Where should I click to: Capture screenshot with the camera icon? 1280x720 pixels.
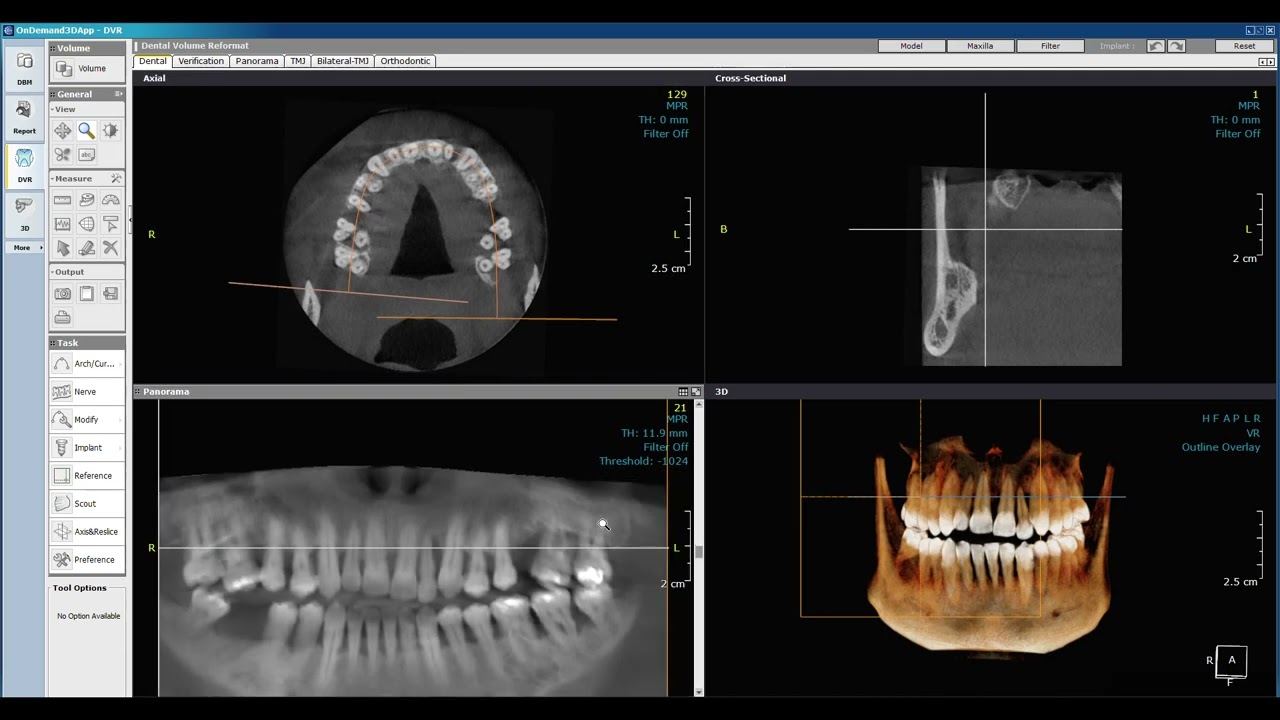click(x=63, y=293)
